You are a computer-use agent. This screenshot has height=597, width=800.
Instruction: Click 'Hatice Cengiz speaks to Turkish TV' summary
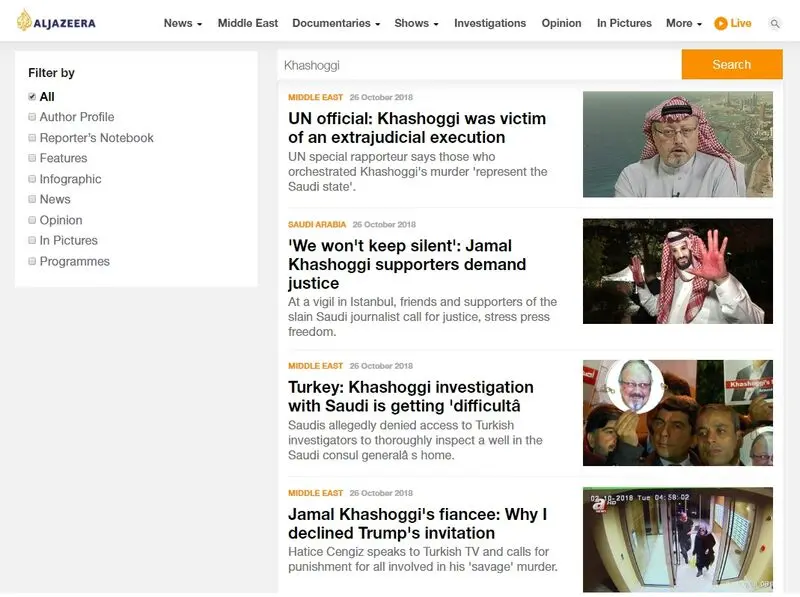click(422, 559)
